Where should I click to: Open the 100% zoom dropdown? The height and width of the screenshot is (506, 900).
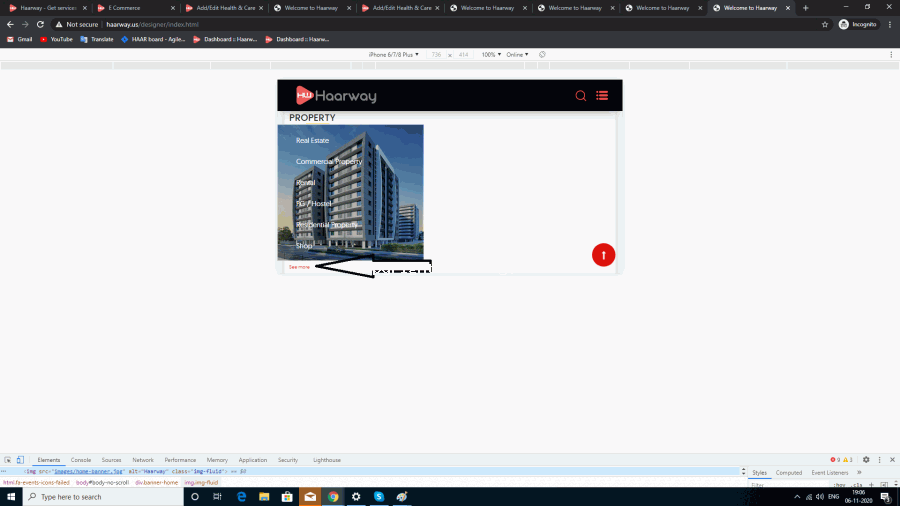(x=491, y=55)
